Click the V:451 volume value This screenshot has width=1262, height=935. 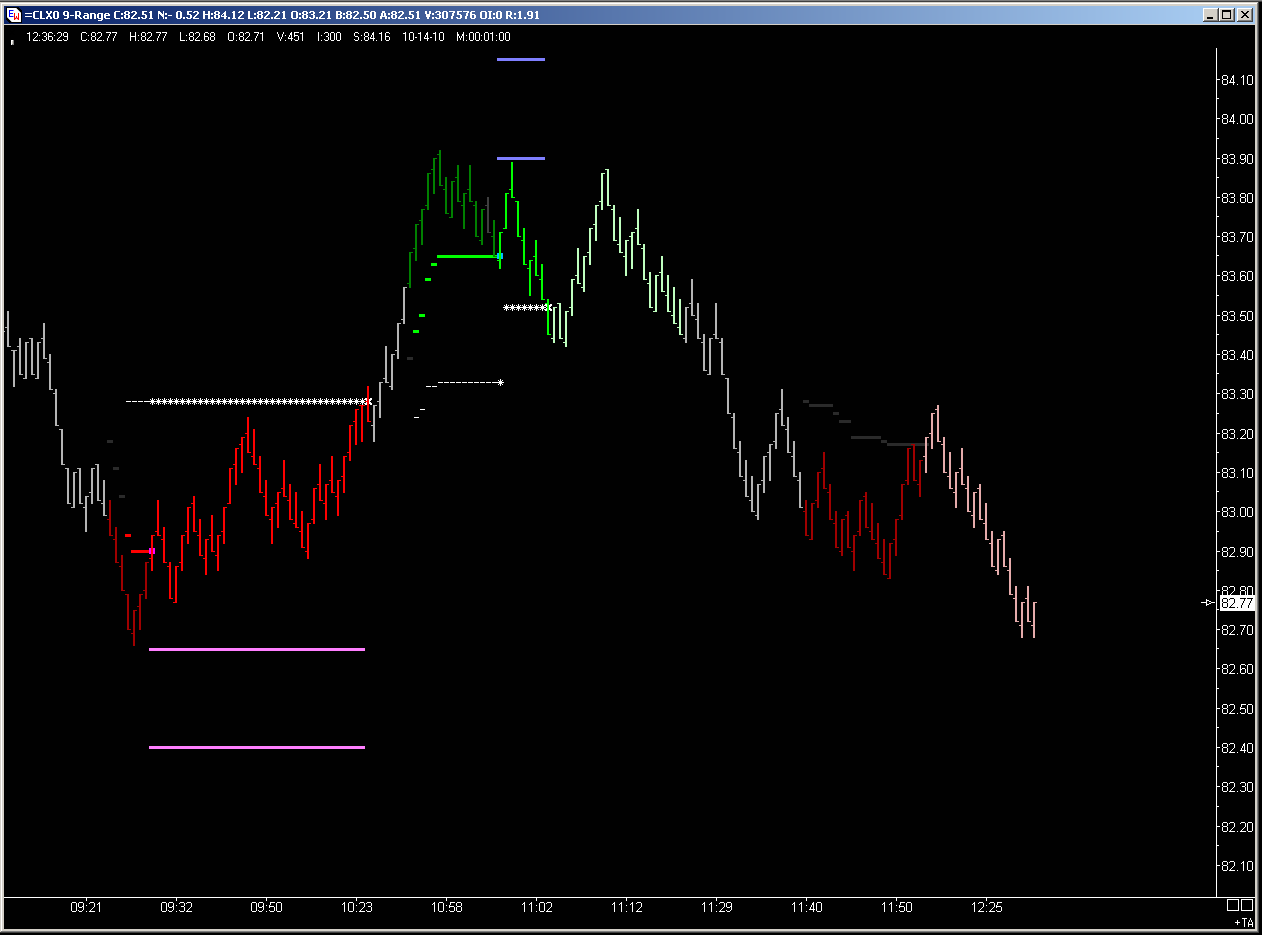(290, 37)
